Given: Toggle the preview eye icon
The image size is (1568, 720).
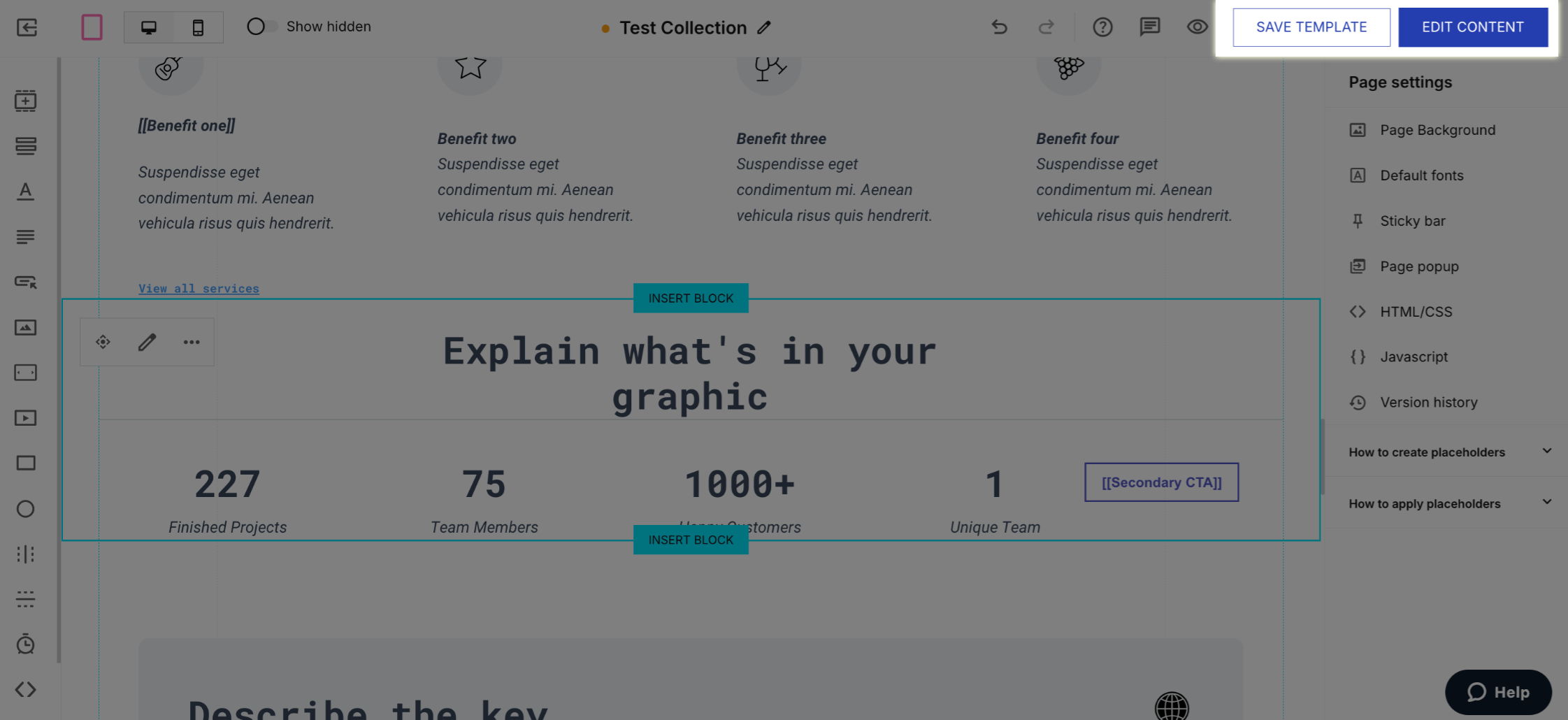Looking at the screenshot, I should 1197,27.
